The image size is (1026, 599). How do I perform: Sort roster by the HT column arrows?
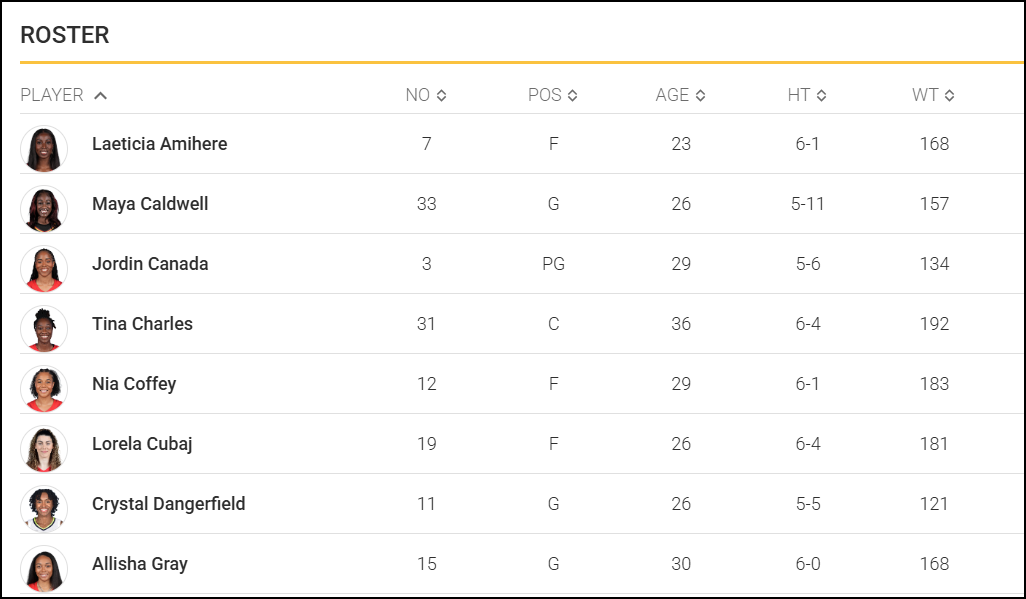coord(821,96)
